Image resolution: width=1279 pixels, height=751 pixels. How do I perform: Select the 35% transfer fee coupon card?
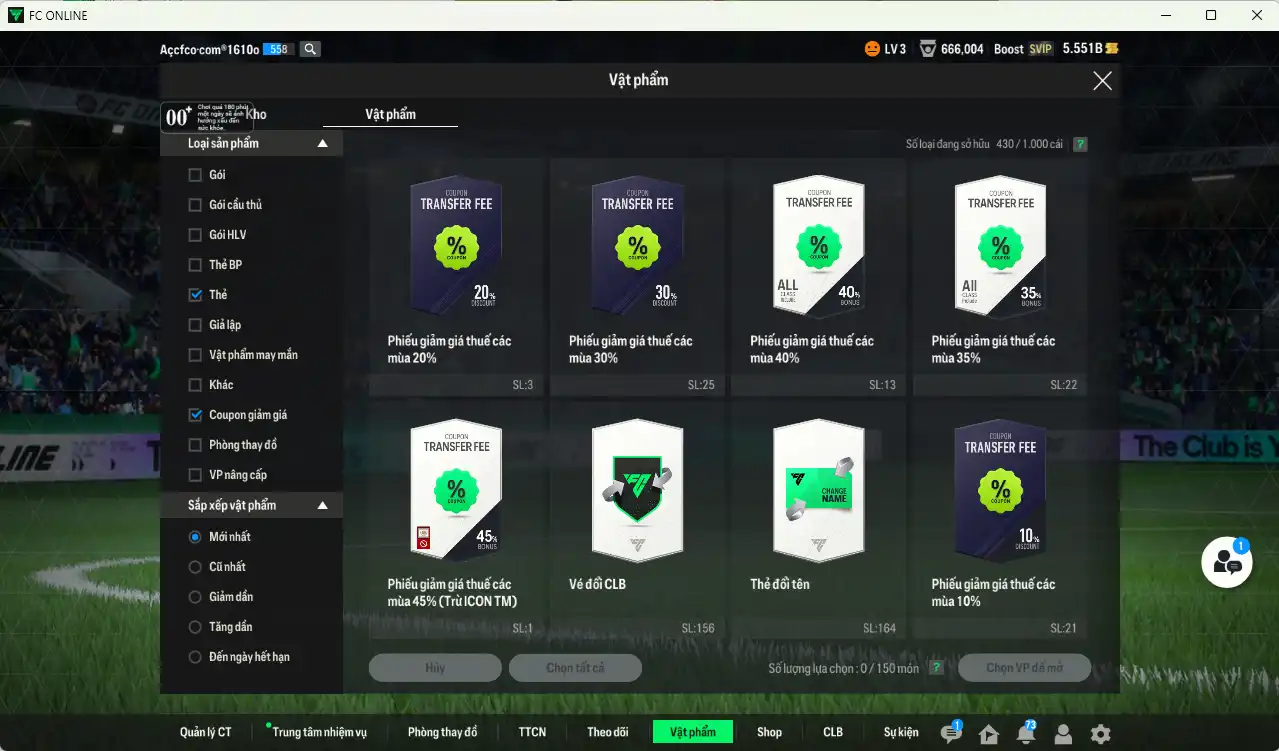tap(1000, 277)
